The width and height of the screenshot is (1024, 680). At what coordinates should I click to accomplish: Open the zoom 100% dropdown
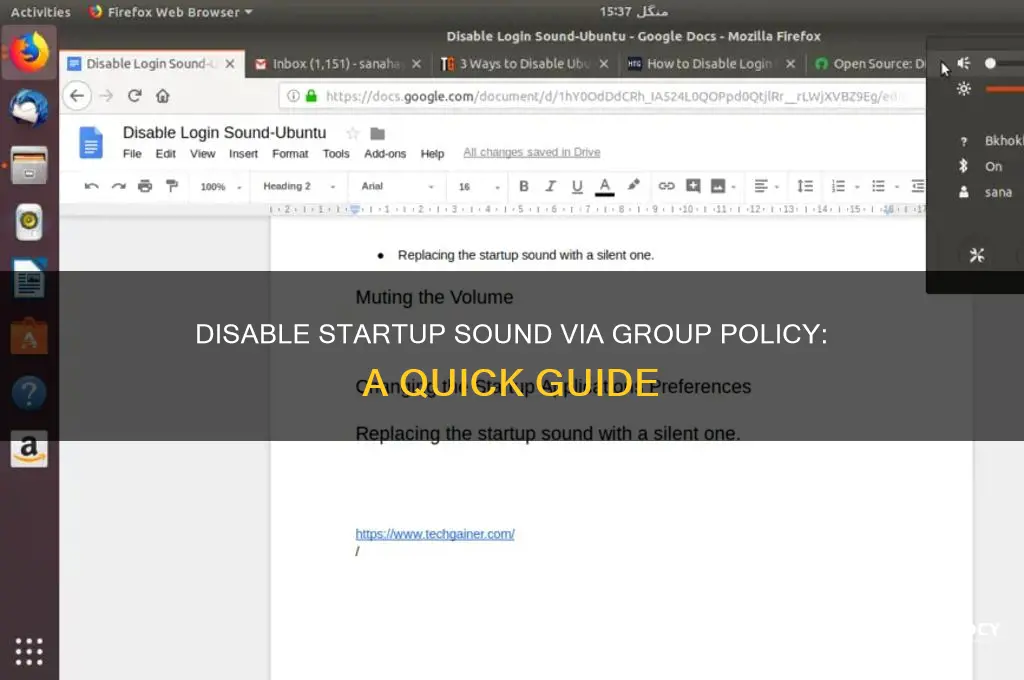tap(221, 187)
